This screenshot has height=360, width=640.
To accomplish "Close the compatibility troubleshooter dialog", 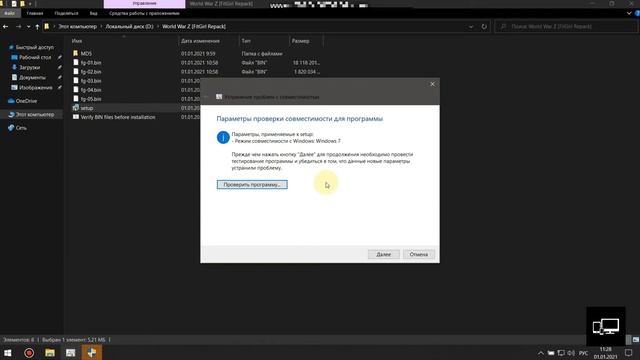I will click(432, 84).
